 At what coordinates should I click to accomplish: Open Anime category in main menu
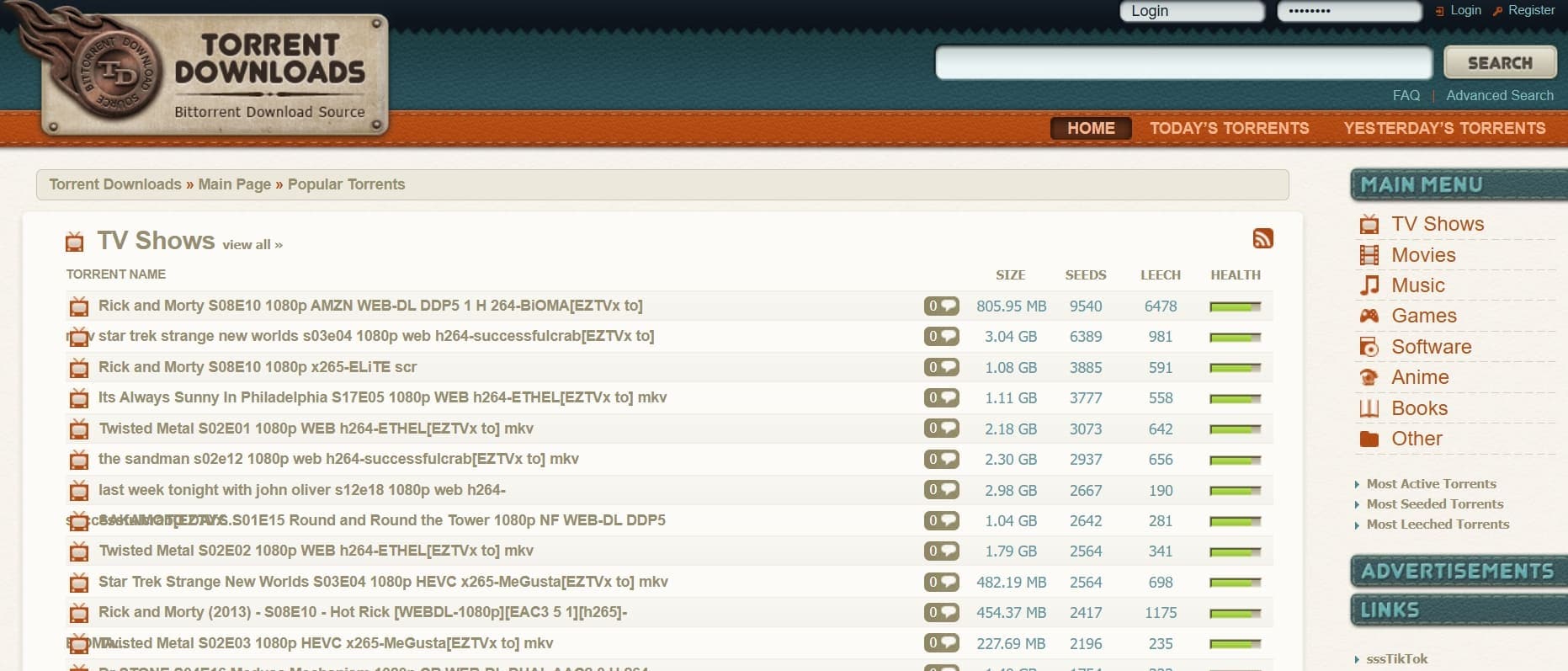[1420, 377]
